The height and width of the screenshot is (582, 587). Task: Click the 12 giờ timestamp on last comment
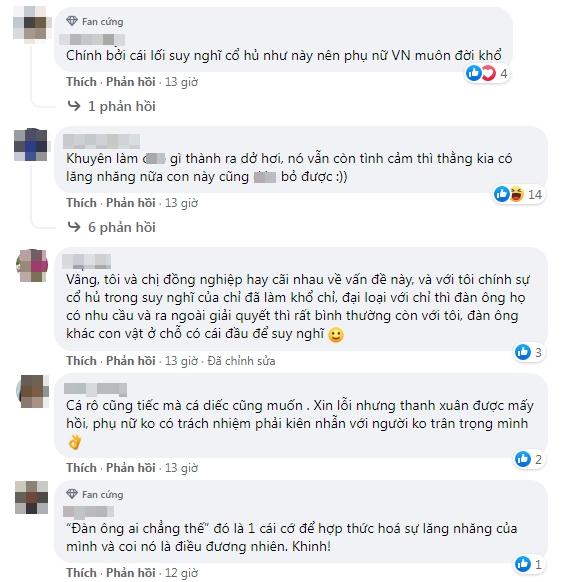coord(181,573)
